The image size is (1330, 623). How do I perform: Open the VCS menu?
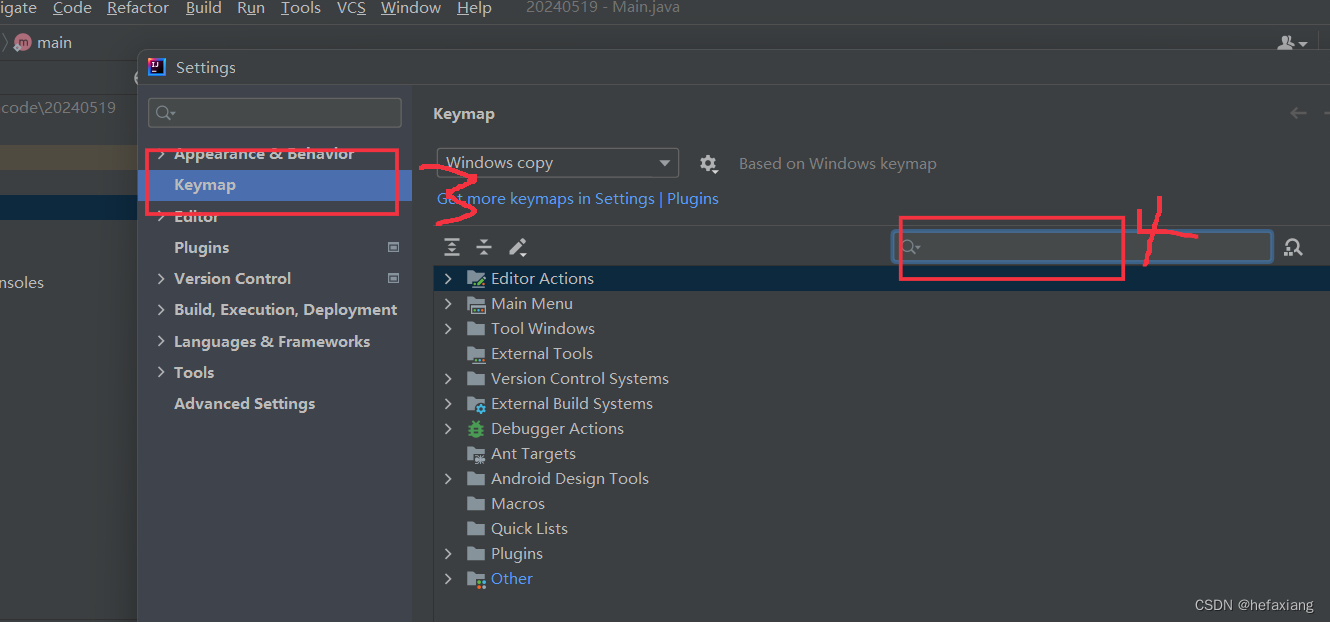351,8
